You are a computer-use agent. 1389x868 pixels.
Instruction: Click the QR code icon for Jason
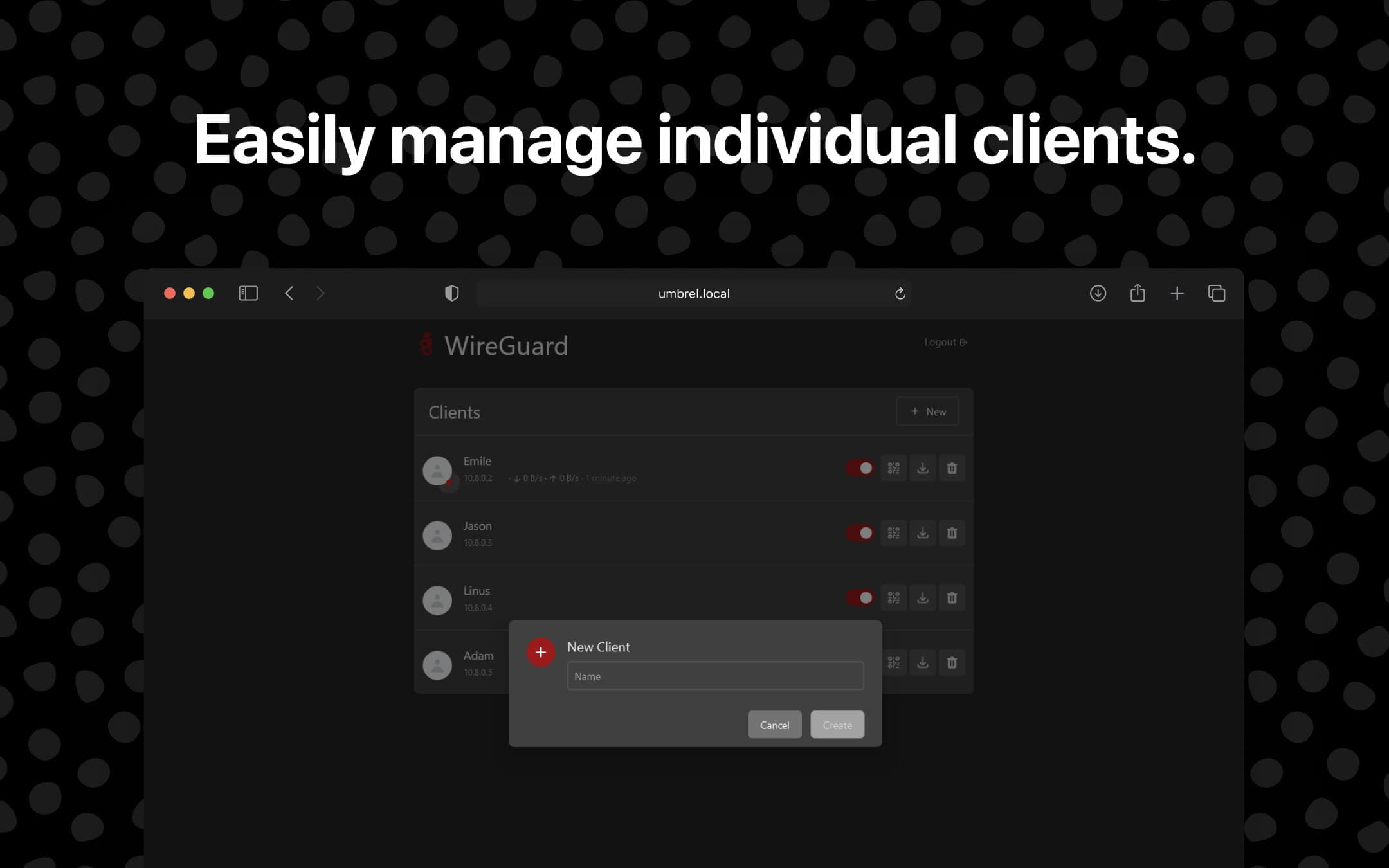pyautogui.click(x=893, y=533)
